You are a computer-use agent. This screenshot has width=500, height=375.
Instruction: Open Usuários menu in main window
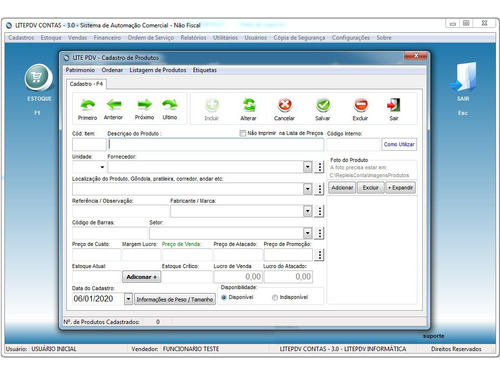coord(256,38)
